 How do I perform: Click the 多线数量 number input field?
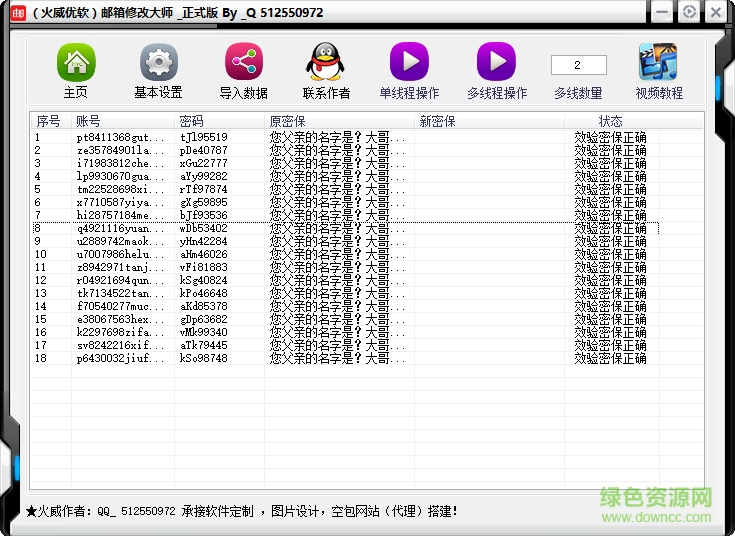(x=578, y=65)
